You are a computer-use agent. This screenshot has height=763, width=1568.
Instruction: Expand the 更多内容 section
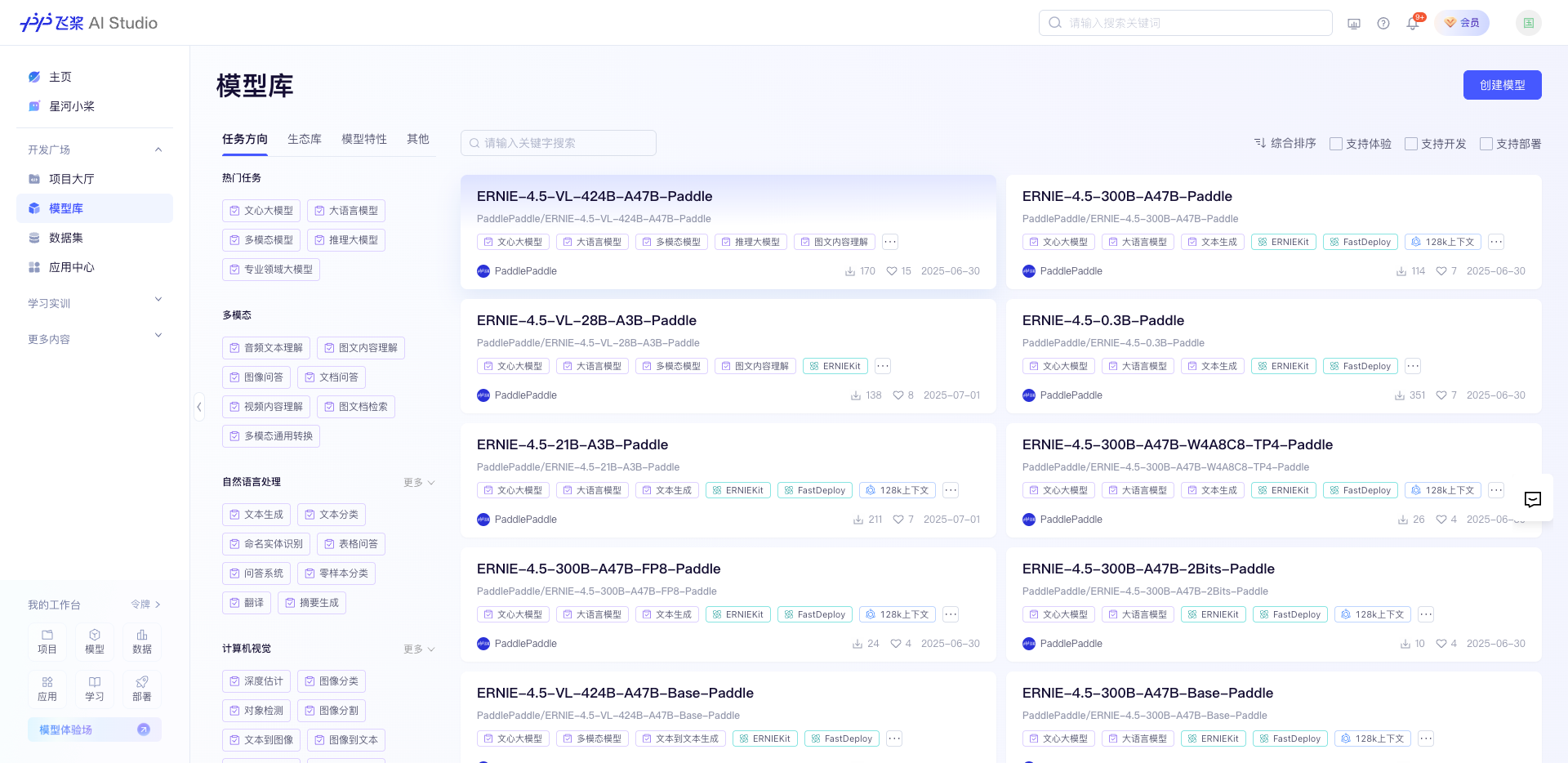coord(158,336)
